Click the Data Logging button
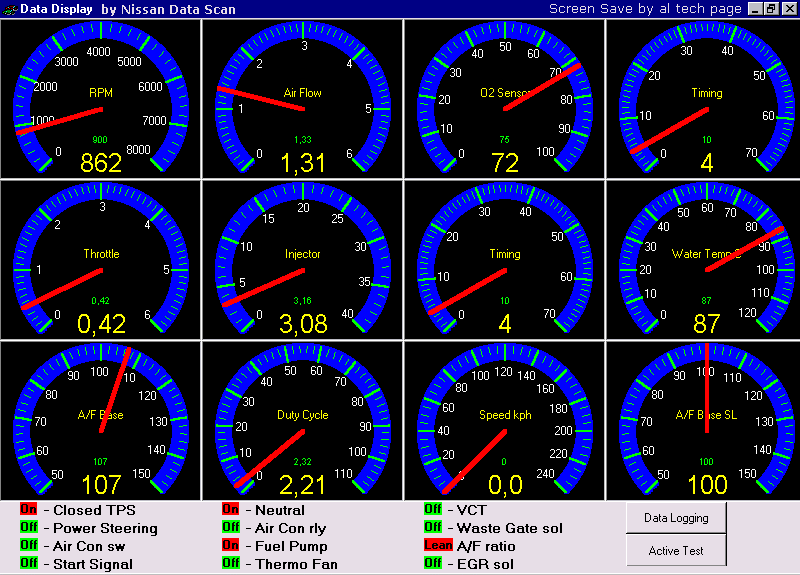 pyautogui.click(x=676, y=518)
